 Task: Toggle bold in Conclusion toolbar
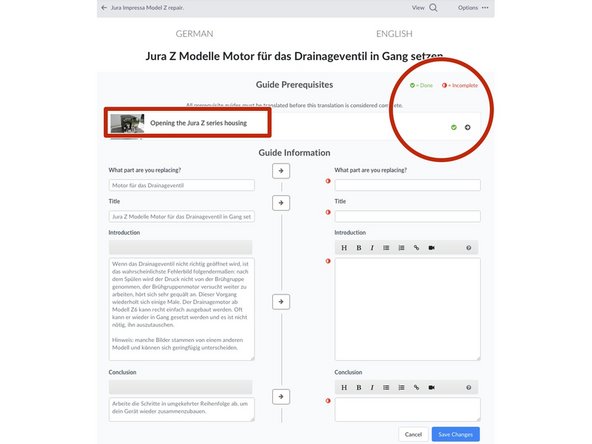pyautogui.click(x=359, y=388)
